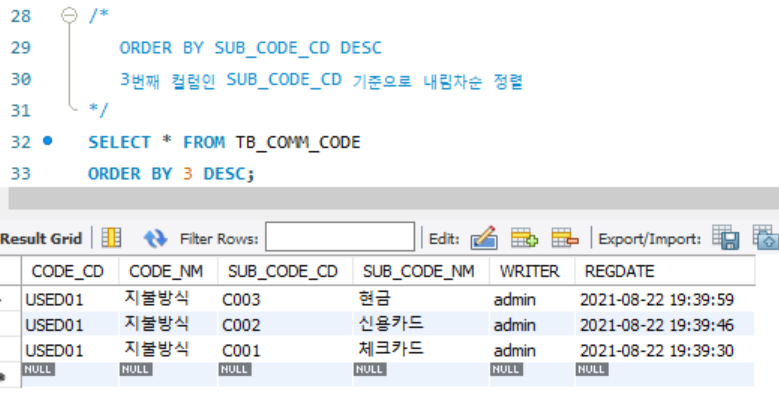Sort by CODE_CD column header
Viewport: 779px width, 398px height.
(x=70, y=271)
